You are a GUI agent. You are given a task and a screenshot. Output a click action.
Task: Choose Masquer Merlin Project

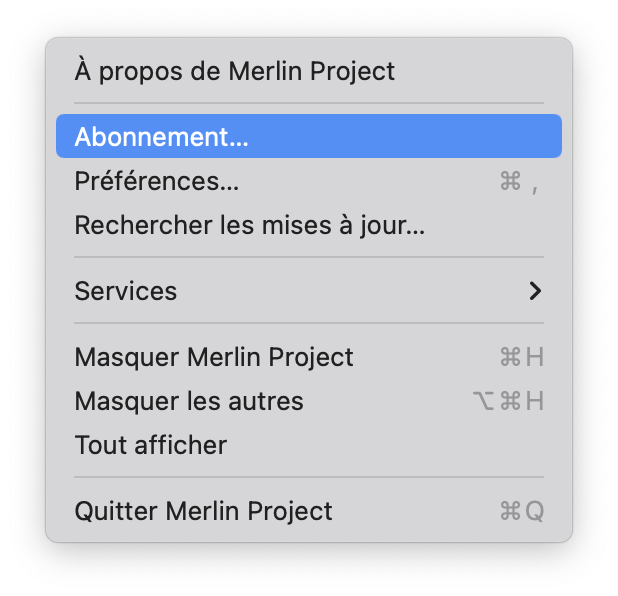point(214,357)
